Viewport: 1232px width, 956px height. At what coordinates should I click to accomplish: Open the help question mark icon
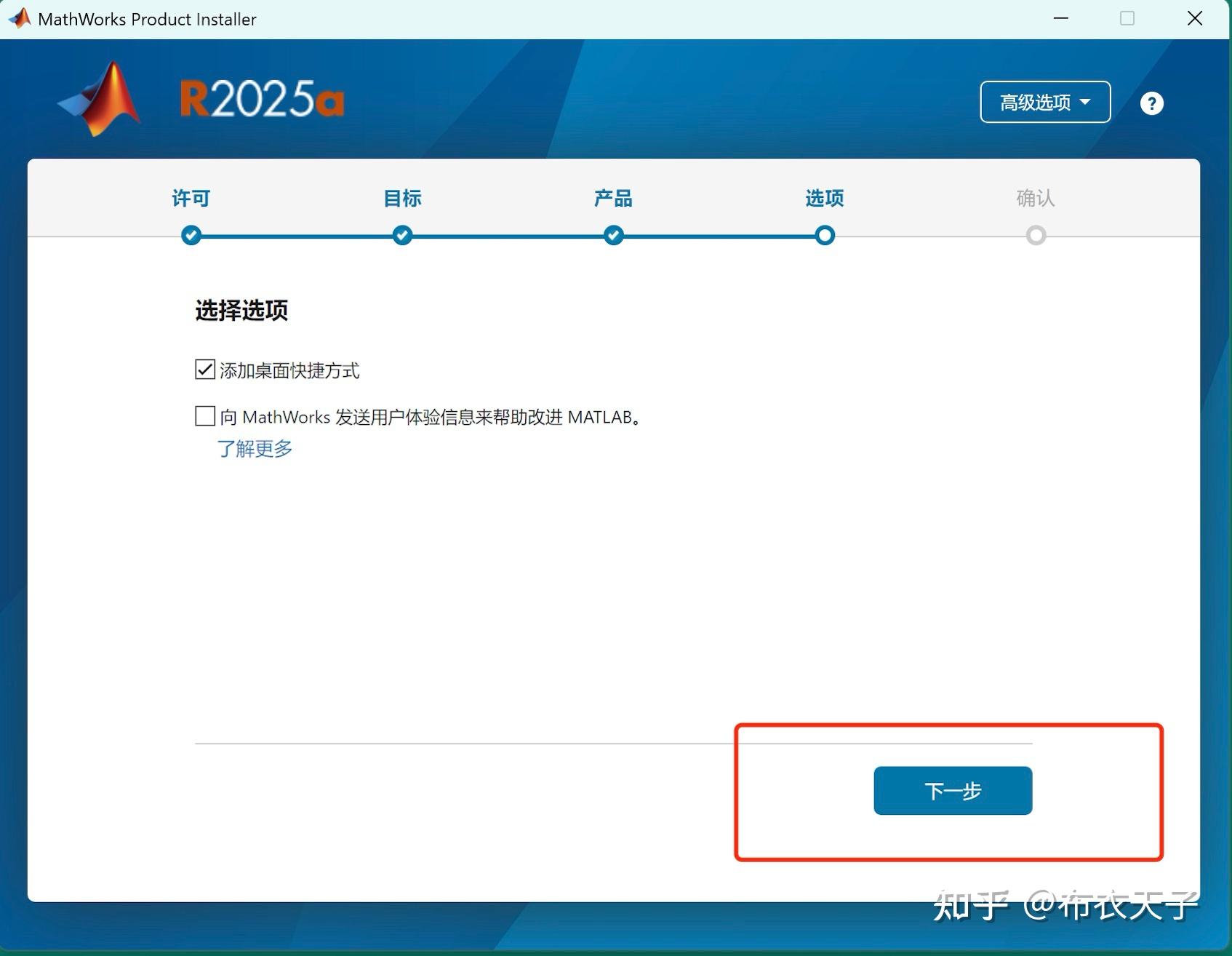[1151, 103]
